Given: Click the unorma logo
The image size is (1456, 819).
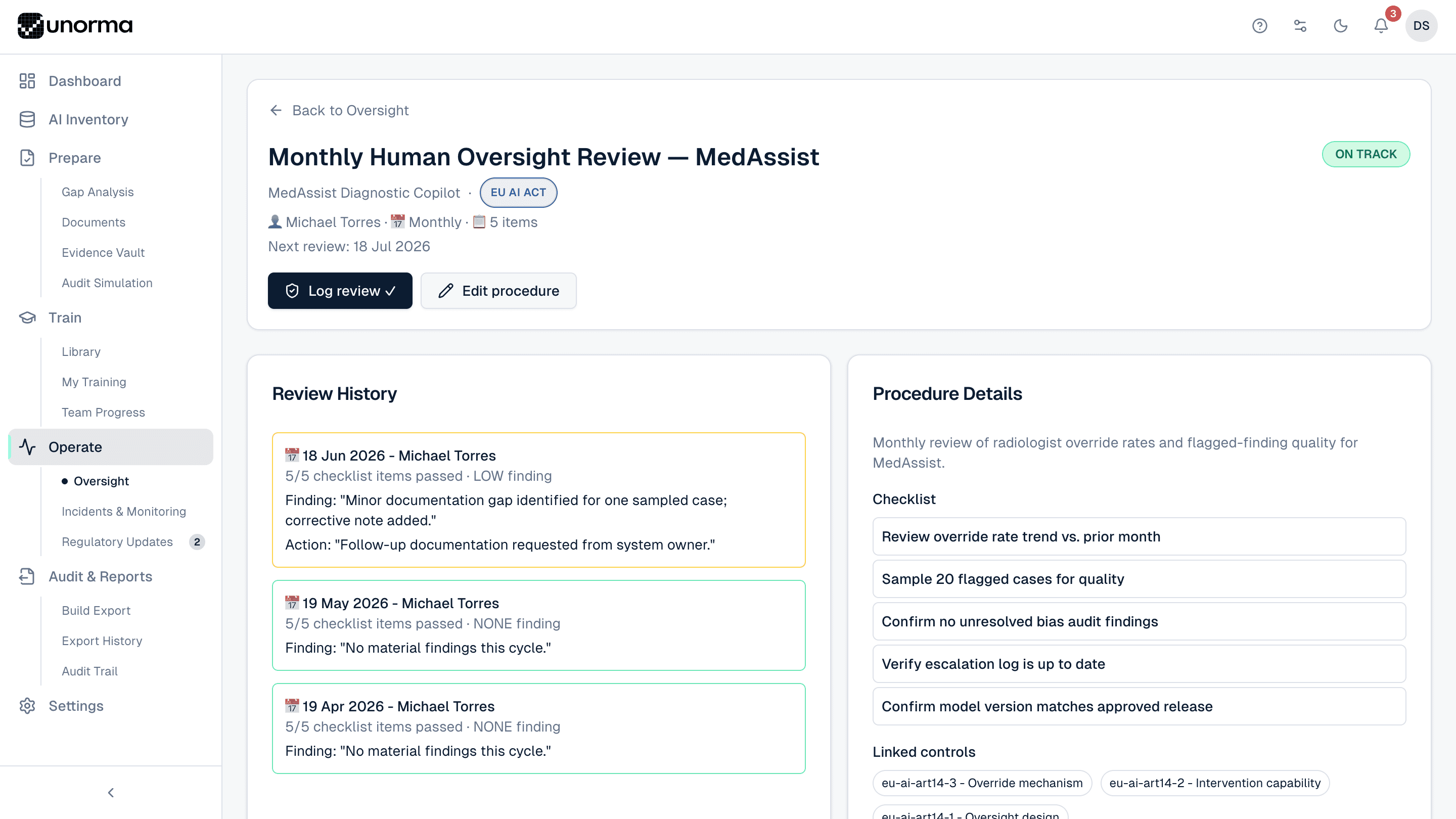Looking at the screenshot, I should (75, 25).
